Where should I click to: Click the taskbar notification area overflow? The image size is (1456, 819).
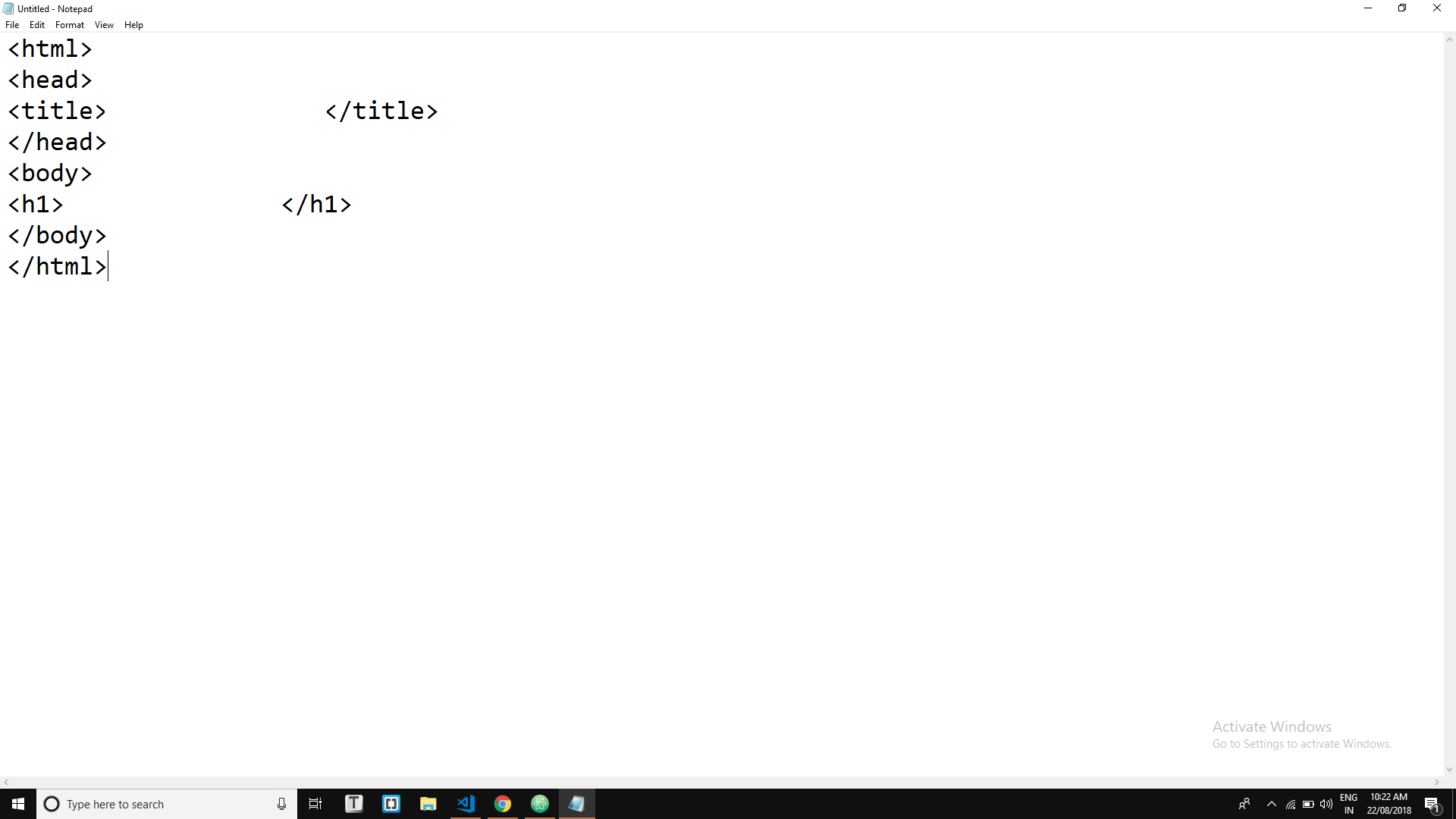[1271, 804]
